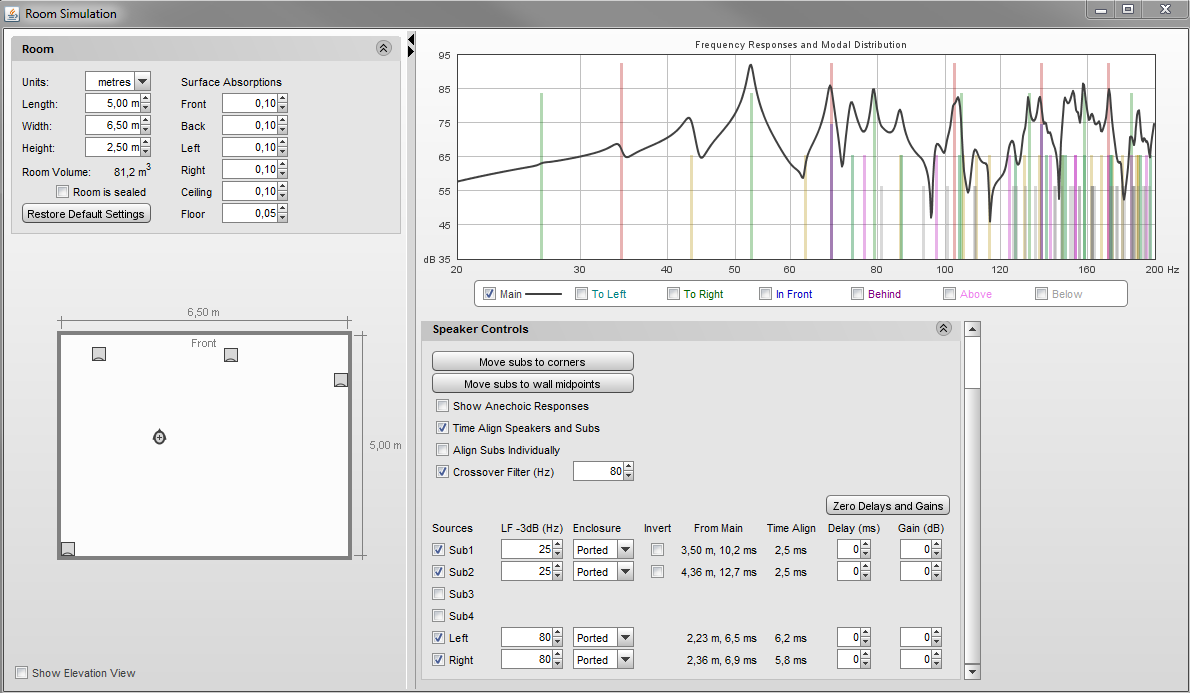The image size is (1190, 693).
Task: Click the Crossover Filter frequency field
Action: point(598,471)
